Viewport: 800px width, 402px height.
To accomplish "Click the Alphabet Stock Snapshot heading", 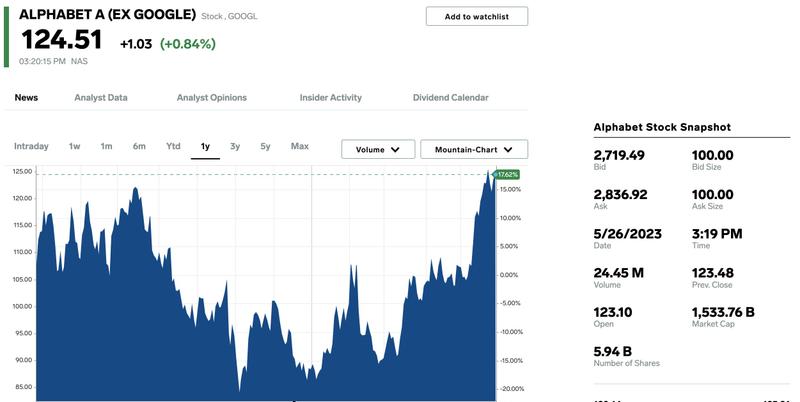I will point(662,127).
